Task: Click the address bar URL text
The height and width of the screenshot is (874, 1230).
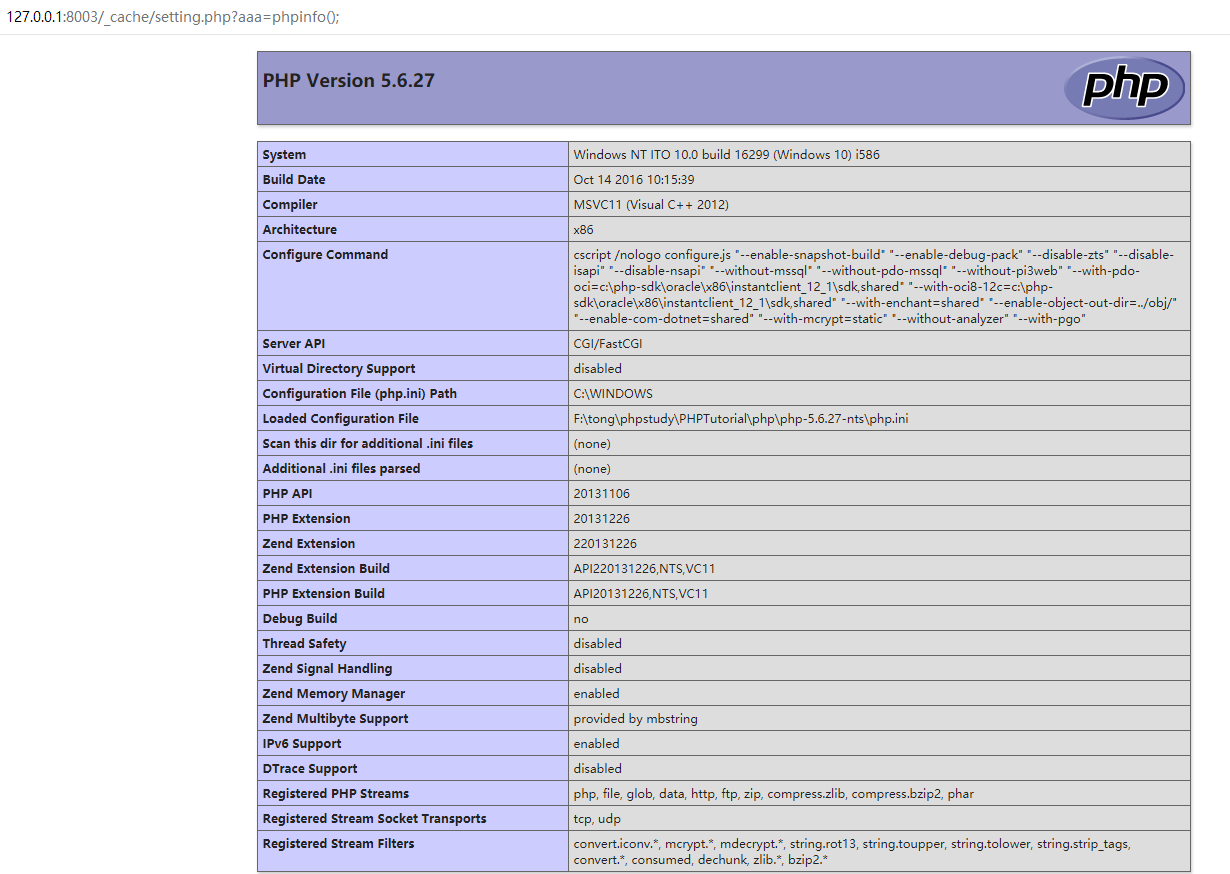Action: coord(173,17)
